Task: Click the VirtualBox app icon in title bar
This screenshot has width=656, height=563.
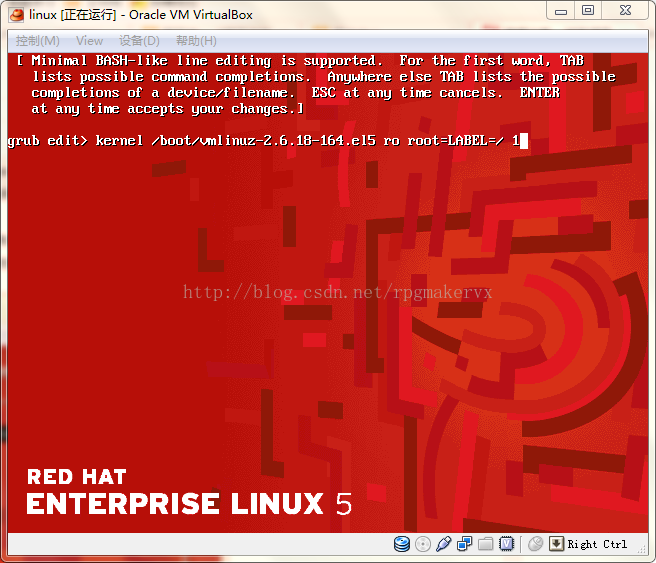Action: coord(17,15)
